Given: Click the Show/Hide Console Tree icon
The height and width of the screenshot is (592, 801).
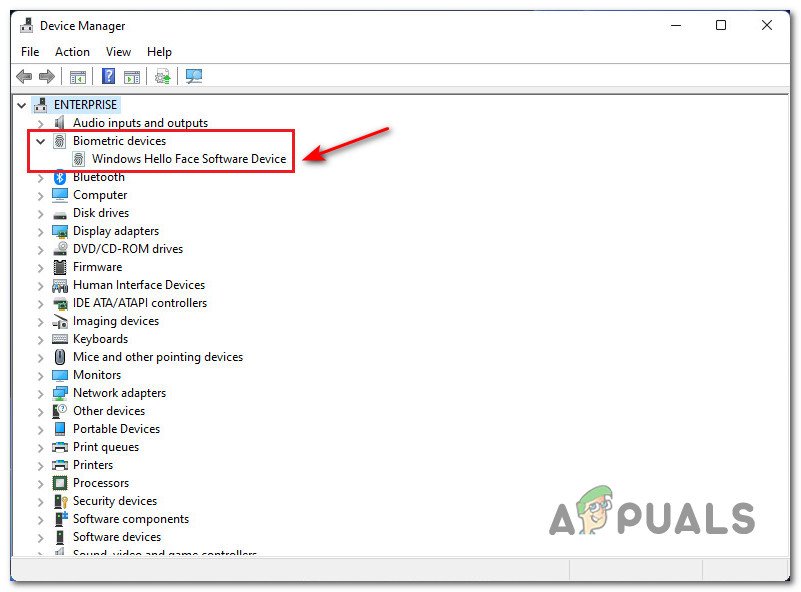Looking at the screenshot, I should [x=77, y=77].
